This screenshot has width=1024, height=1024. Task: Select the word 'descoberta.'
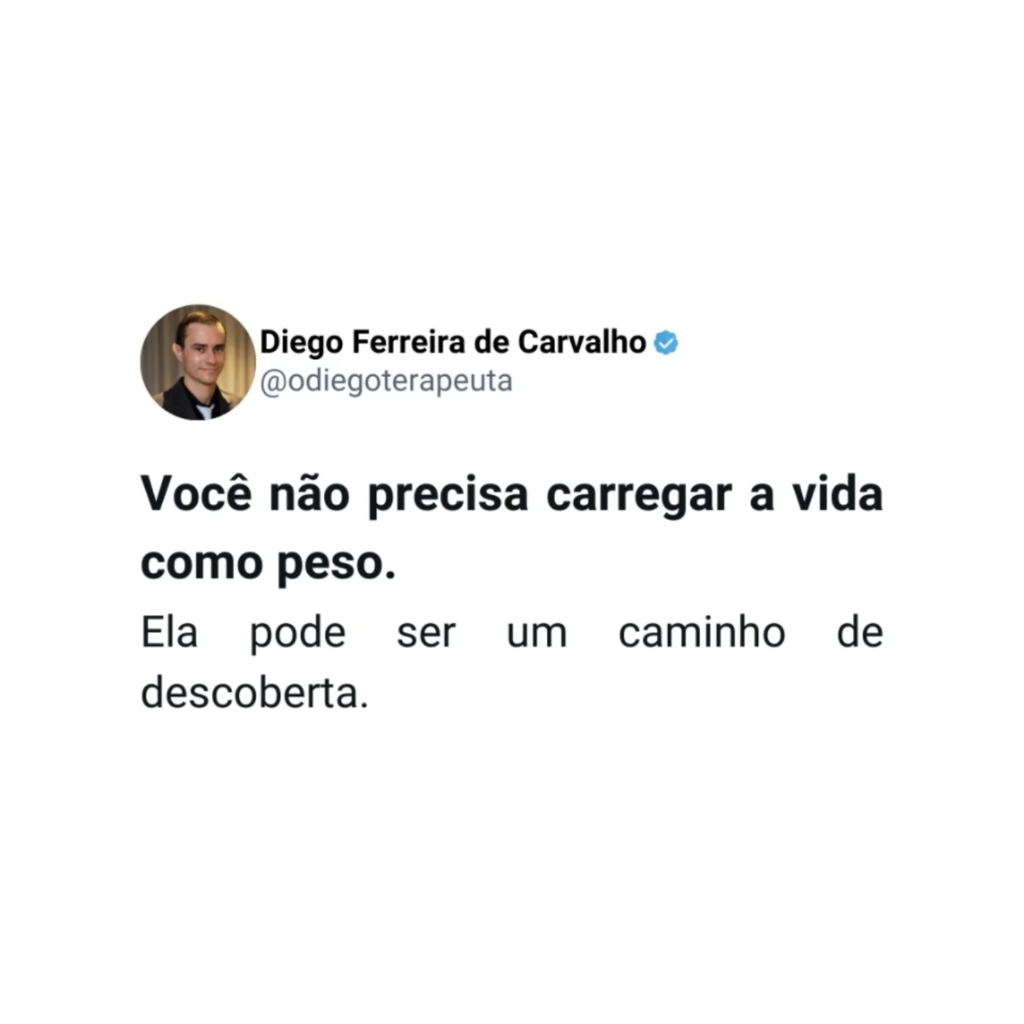coord(255,692)
